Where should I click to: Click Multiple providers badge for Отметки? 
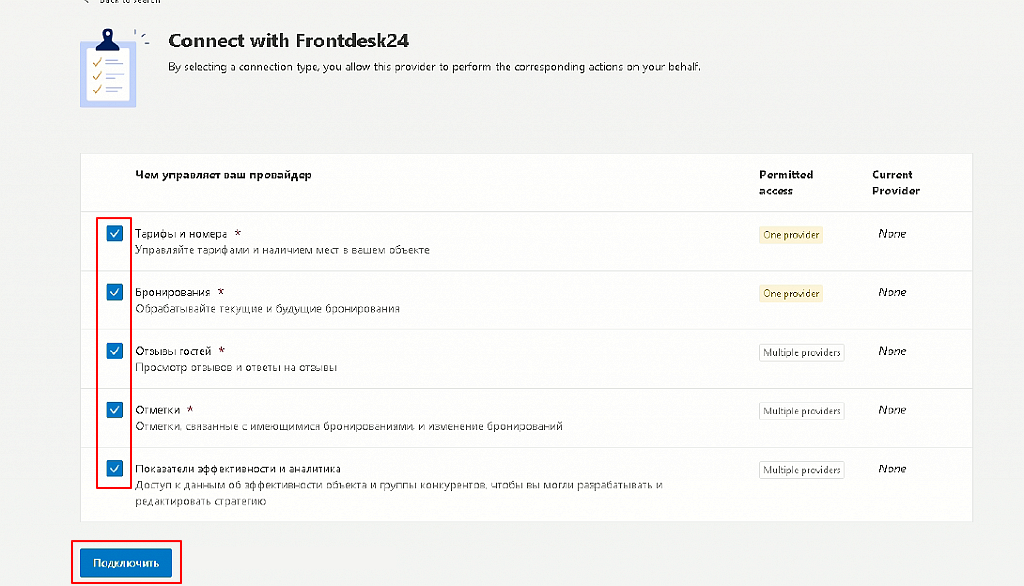click(x=801, y=411)
